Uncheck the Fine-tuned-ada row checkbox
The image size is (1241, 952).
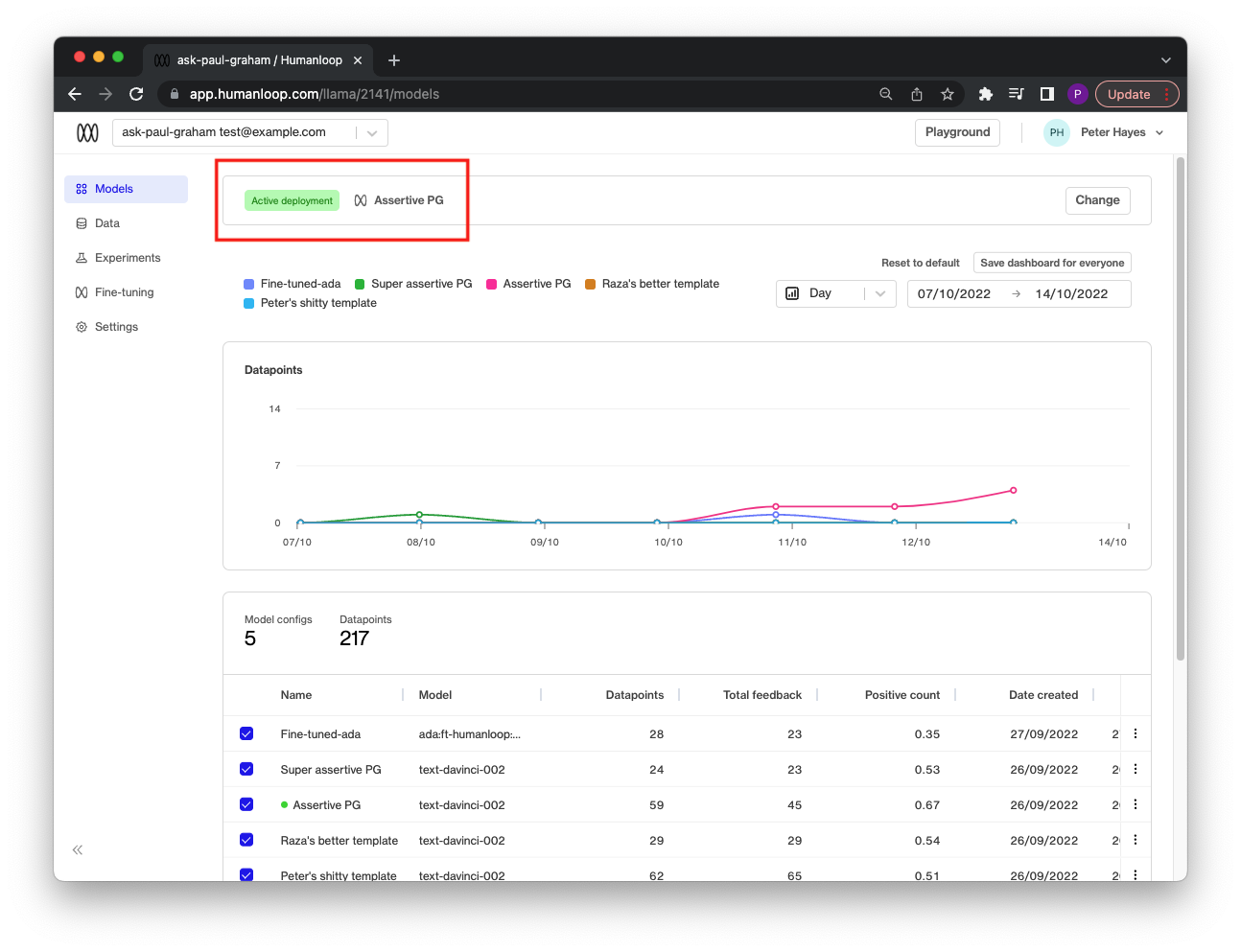click(x=246, y=733)
